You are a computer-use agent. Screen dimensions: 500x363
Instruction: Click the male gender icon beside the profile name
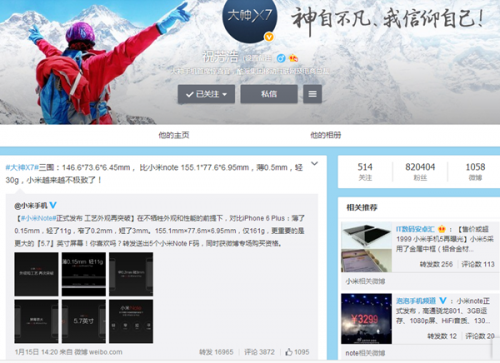pyautogui.click(x=281, y=59)
